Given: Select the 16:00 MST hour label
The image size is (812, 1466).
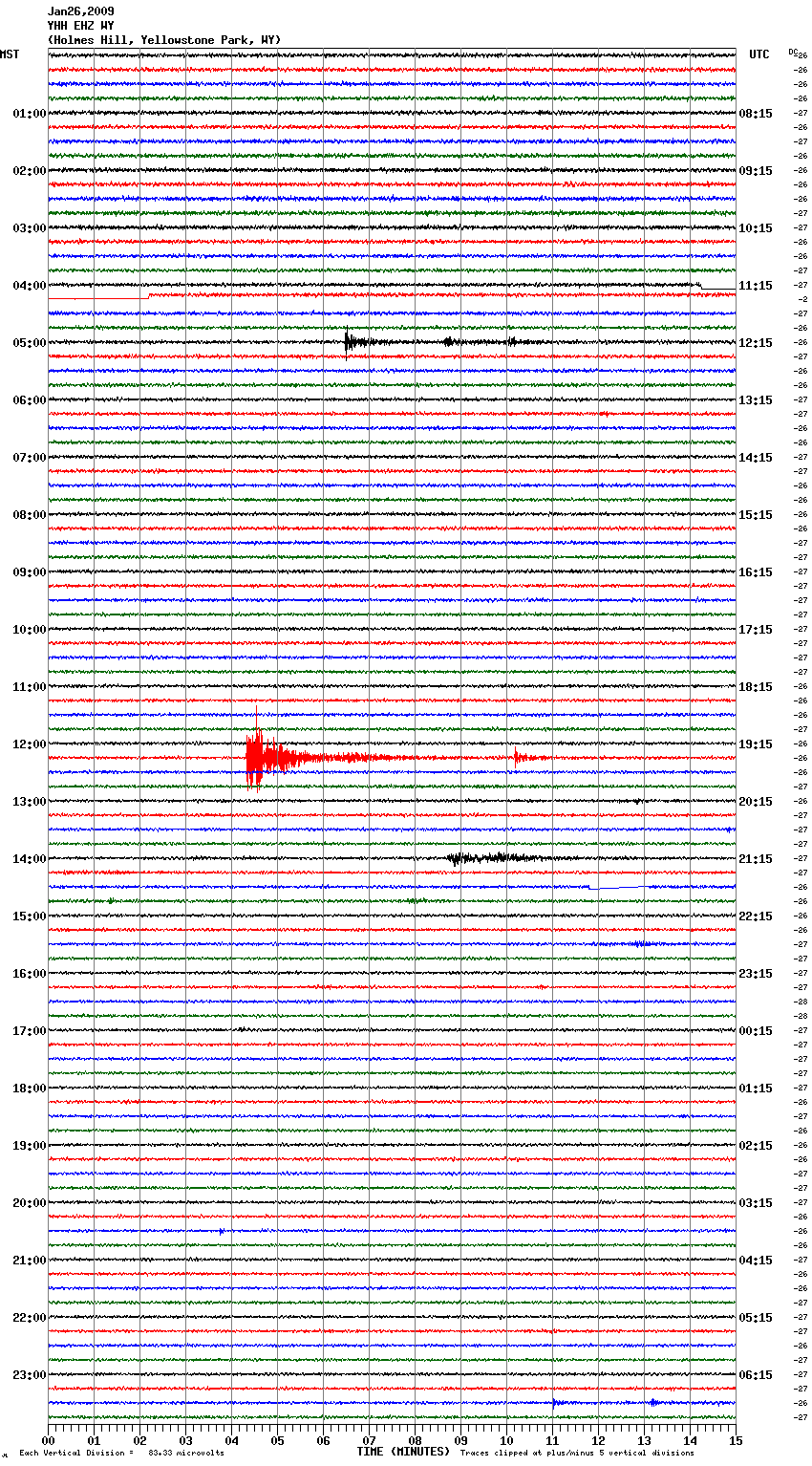Looking at the screenshot, I should point(30,974).
